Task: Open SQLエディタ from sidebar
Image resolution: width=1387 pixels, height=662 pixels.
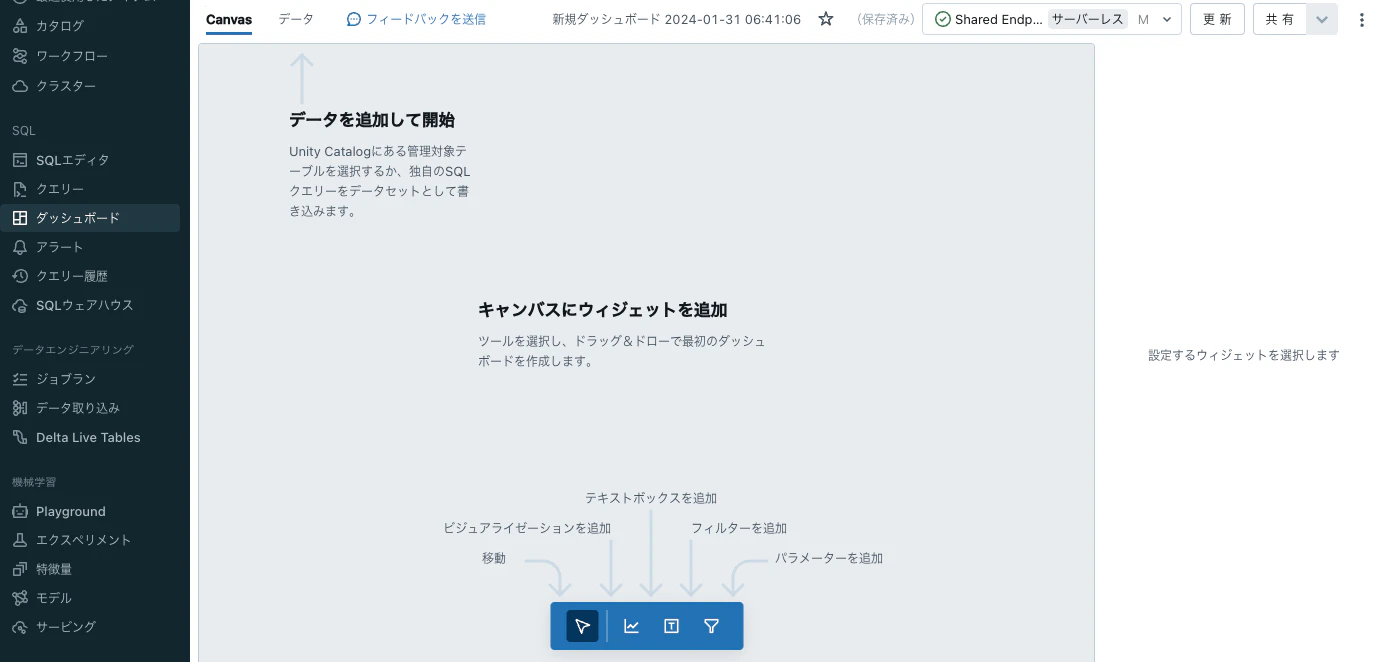Action: (73, 160)
